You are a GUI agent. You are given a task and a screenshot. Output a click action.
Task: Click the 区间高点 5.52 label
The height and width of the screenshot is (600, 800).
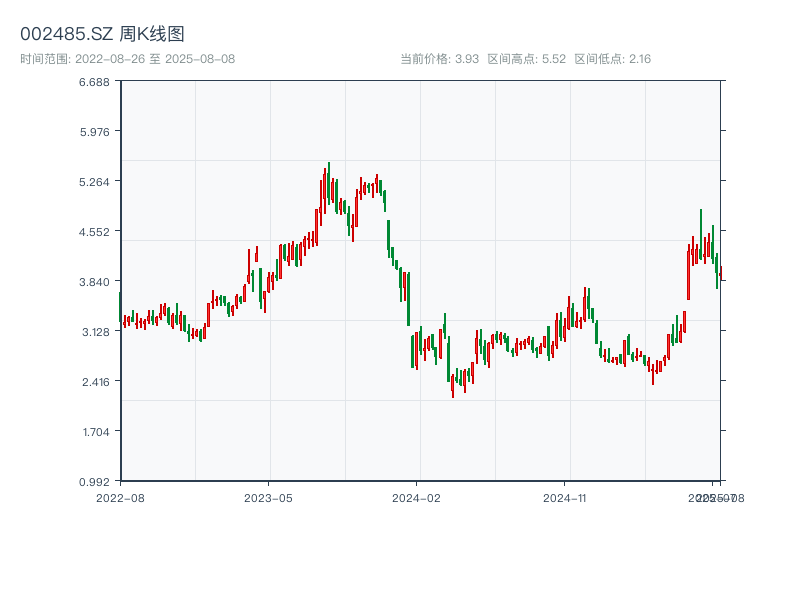pos(526,59)
